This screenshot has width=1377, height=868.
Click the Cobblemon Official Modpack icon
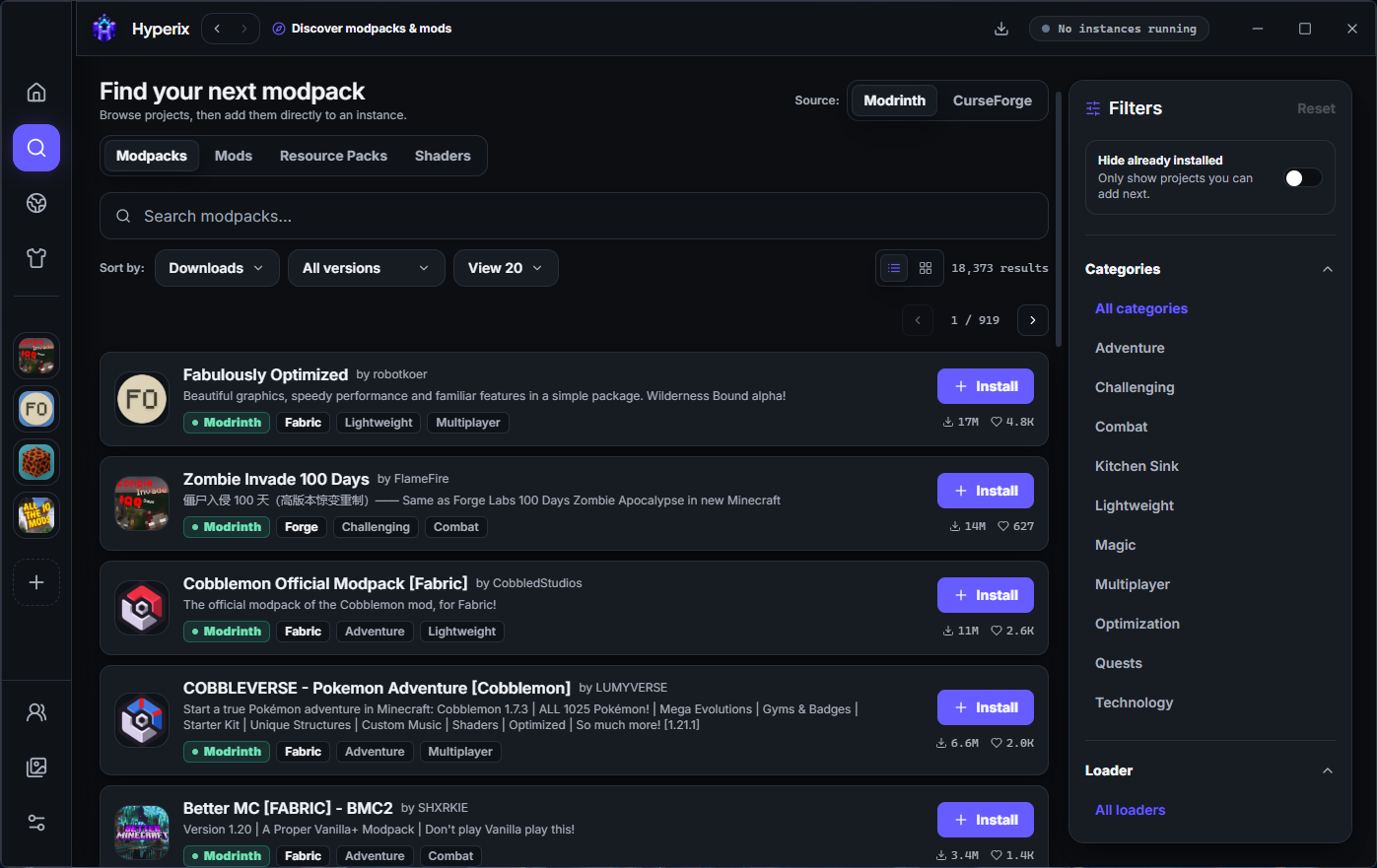click(x=142, y=608)
